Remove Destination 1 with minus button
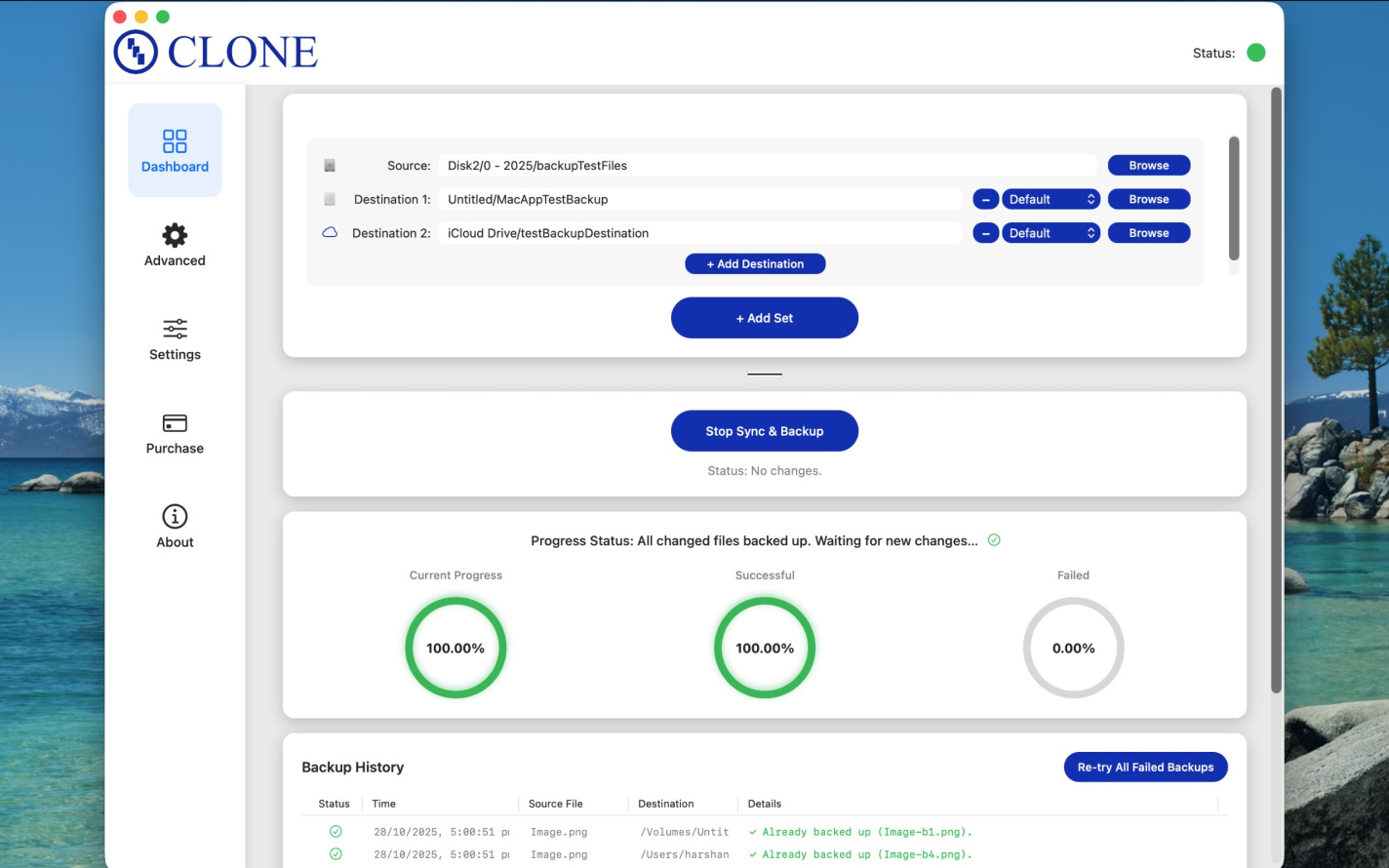This screenshot has width=1389, height=868. [x=985, y=199]
